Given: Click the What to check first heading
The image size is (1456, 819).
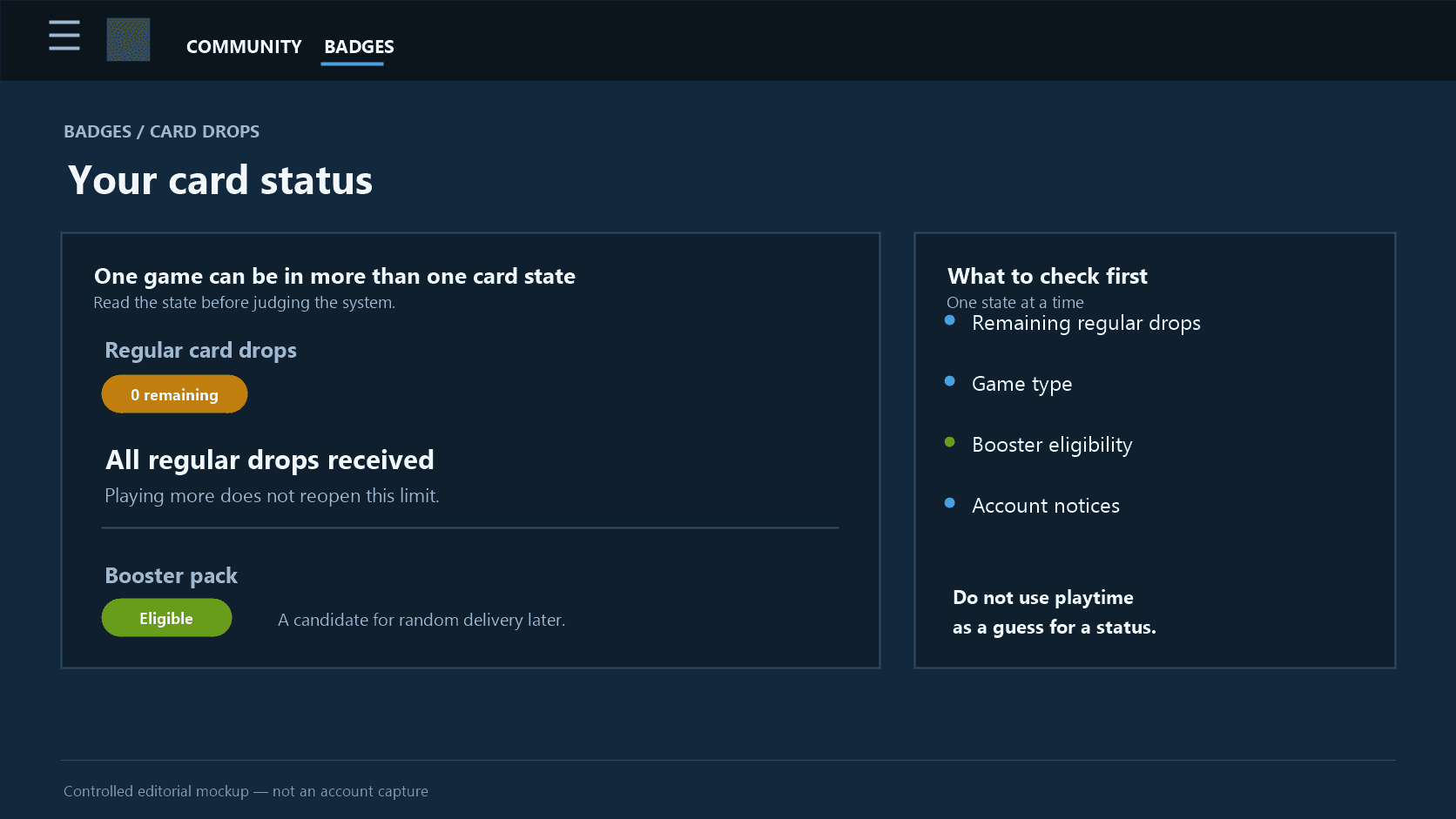Looking at the screenshot, I should tap(1048, 276).
